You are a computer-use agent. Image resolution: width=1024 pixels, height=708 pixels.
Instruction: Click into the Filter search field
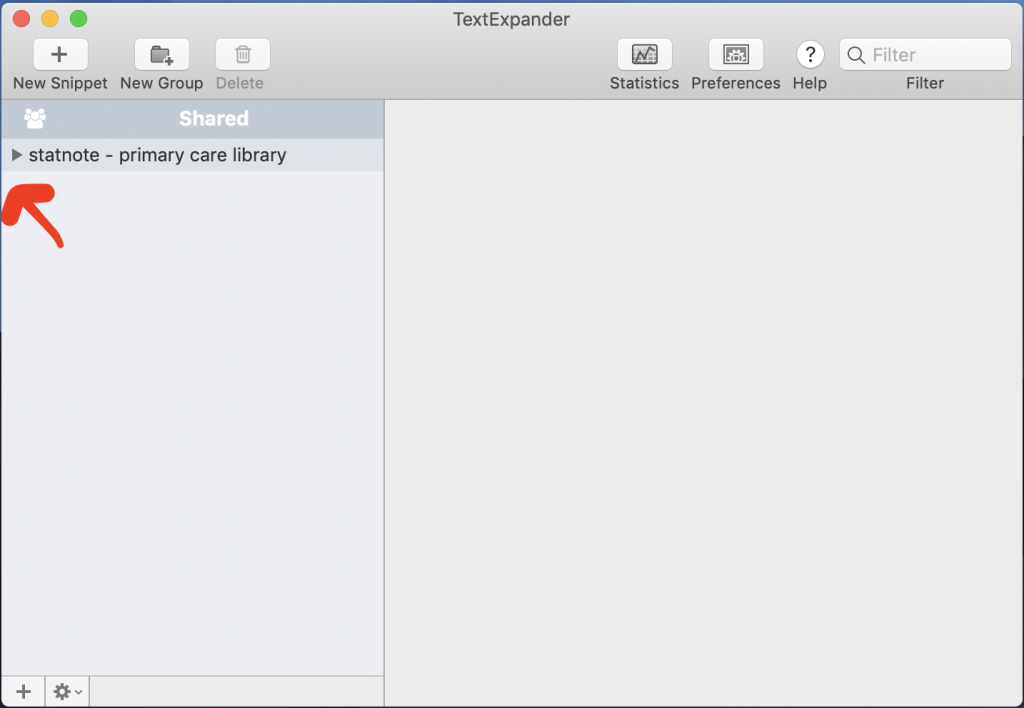(x=925, y=54)
